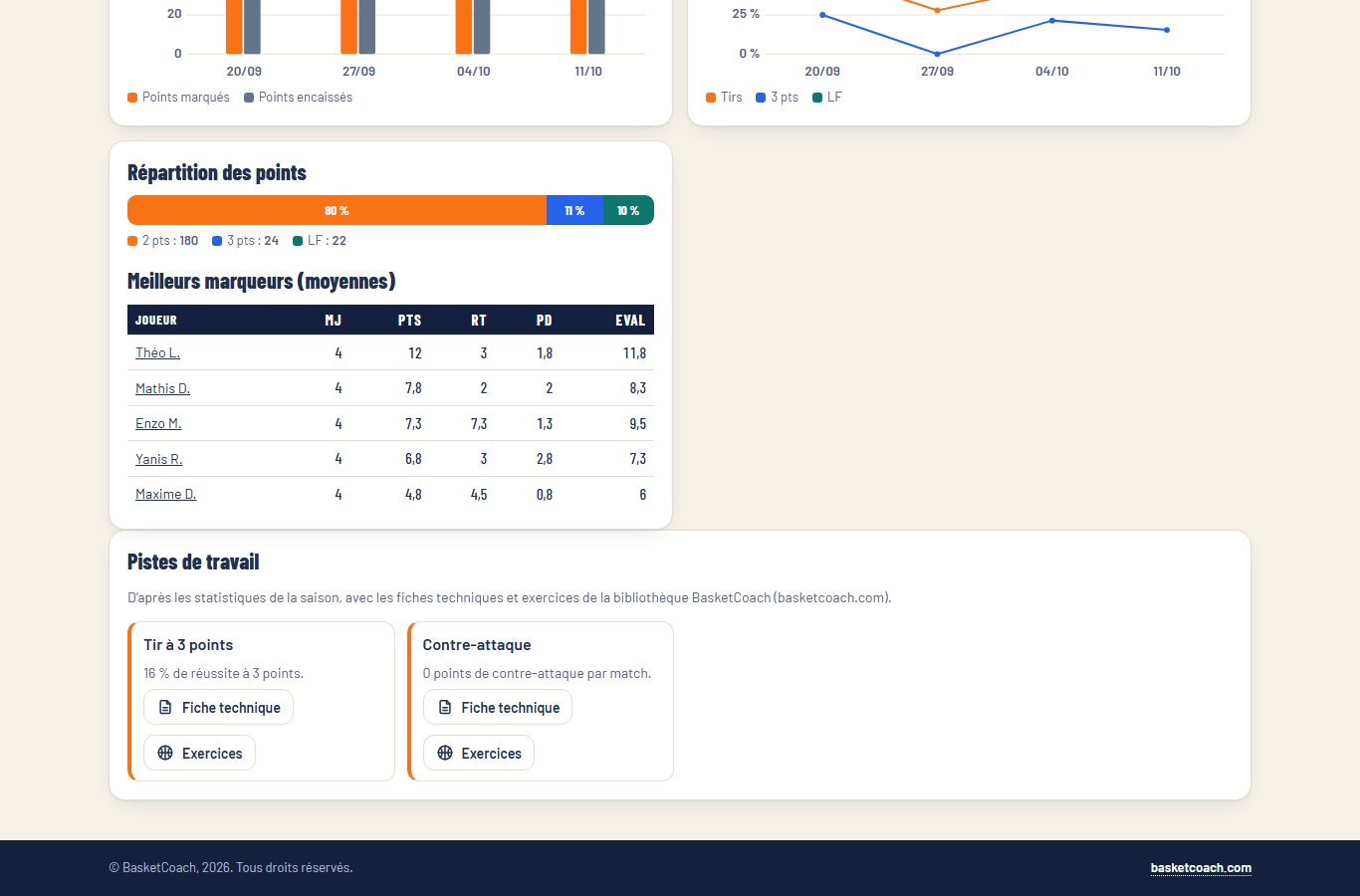Image resolution: width=1360 pixels, height=896 pixels.
Task: Click the green 10 % bar segment
Action: click(x=628, y=211)
